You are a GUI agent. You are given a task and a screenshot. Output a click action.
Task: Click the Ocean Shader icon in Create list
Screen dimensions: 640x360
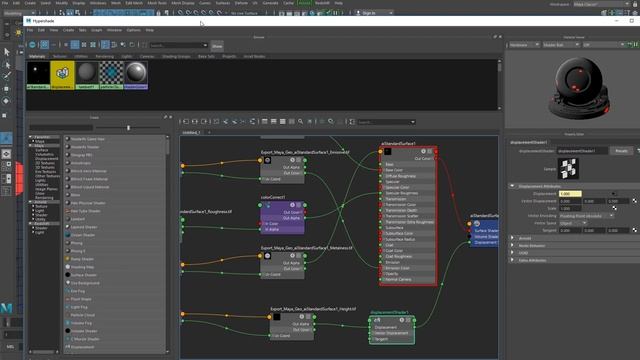coord(67,235)
